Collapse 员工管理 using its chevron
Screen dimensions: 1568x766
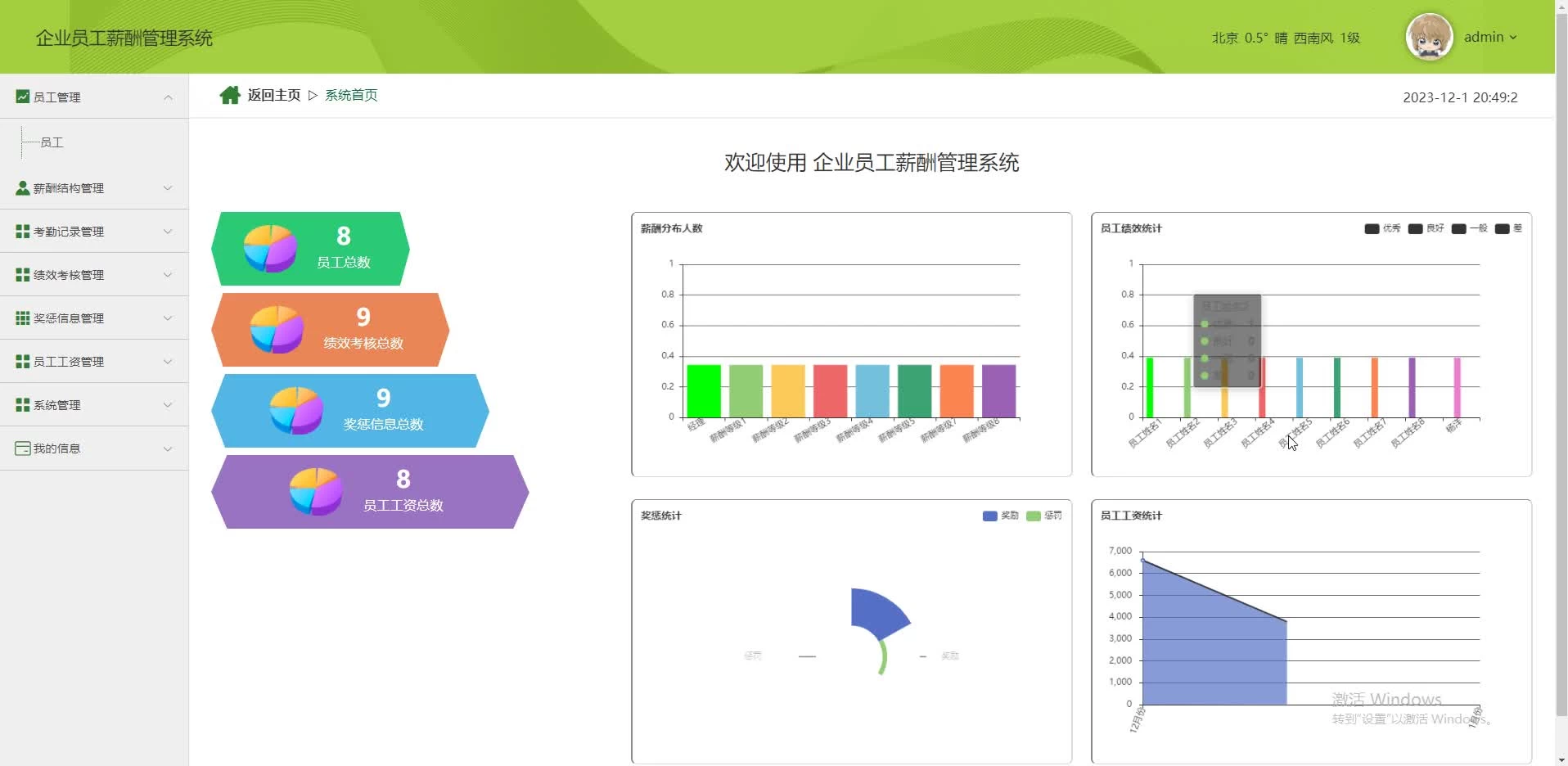pyautogui.click(x=168, y=97)
